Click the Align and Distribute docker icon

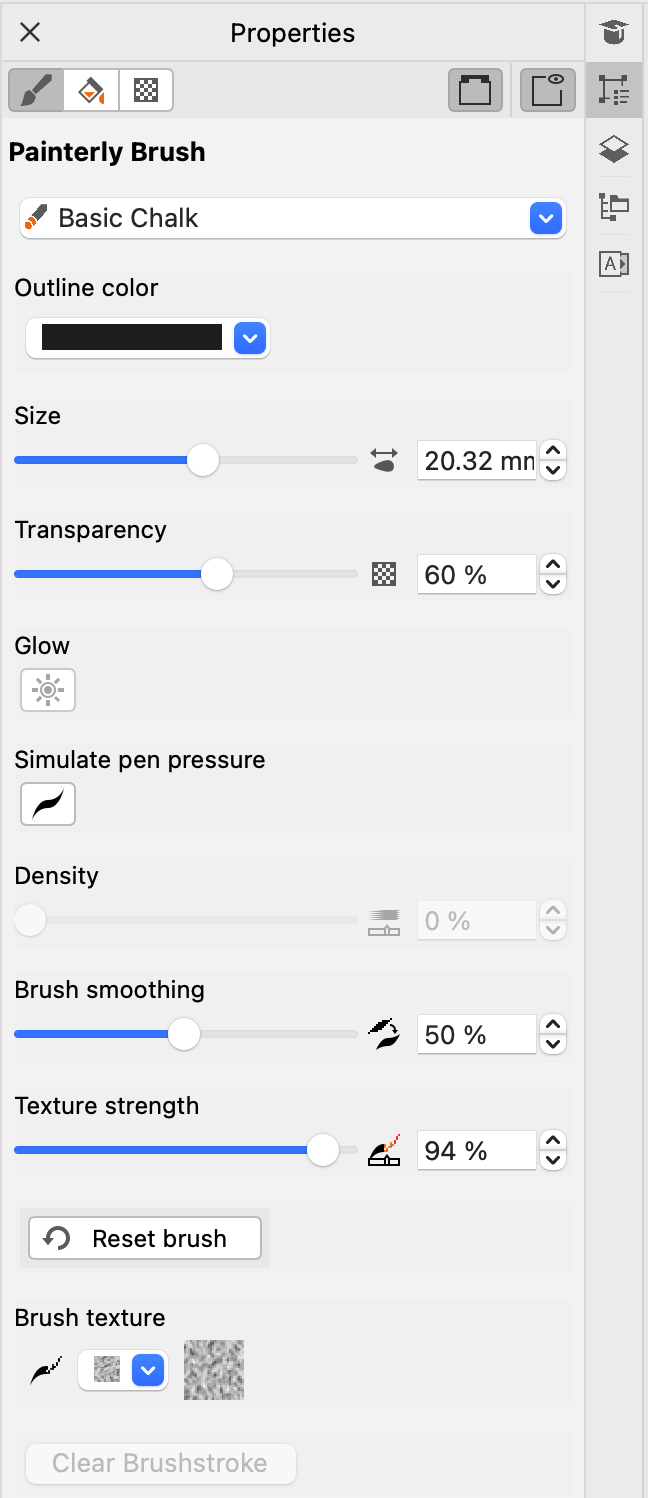(614, 207)
